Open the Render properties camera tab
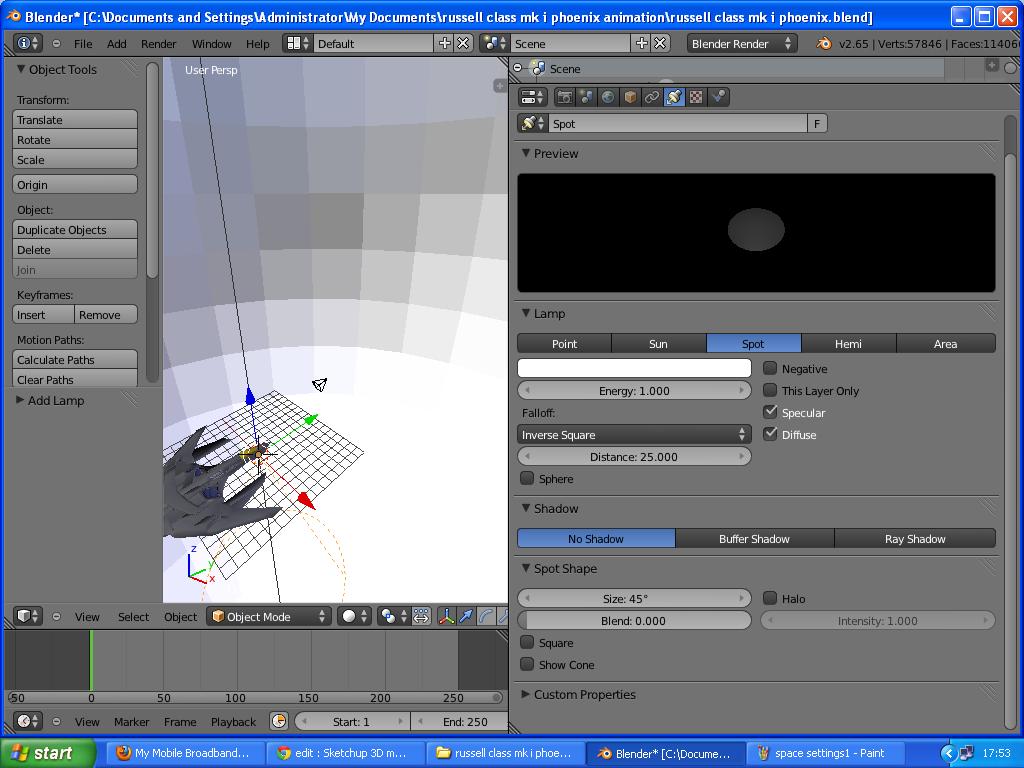This screenshot has height=768, width=1024. point(565,97)
